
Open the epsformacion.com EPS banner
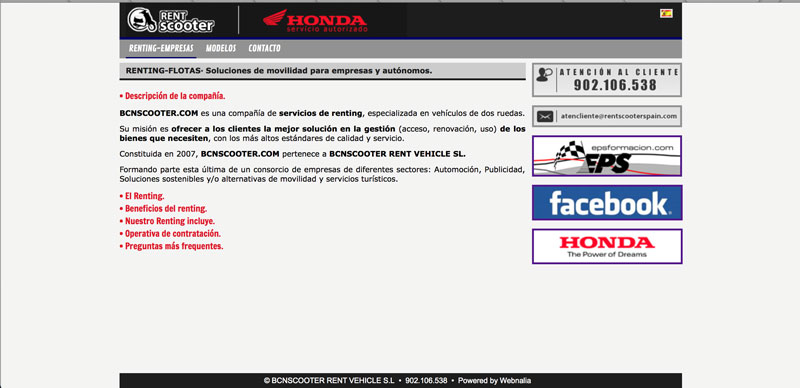point(607,156)
